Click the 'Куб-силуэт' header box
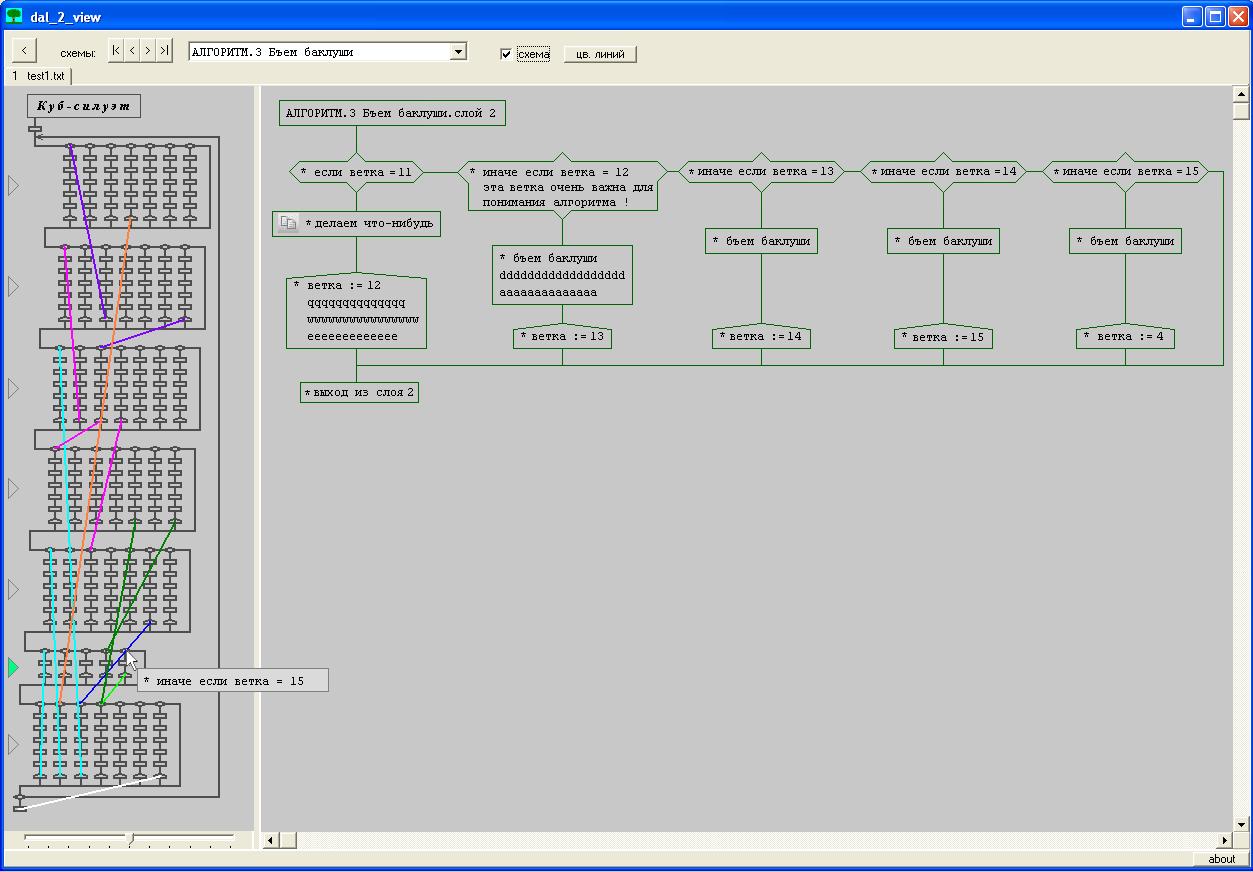 coord(84,106)
